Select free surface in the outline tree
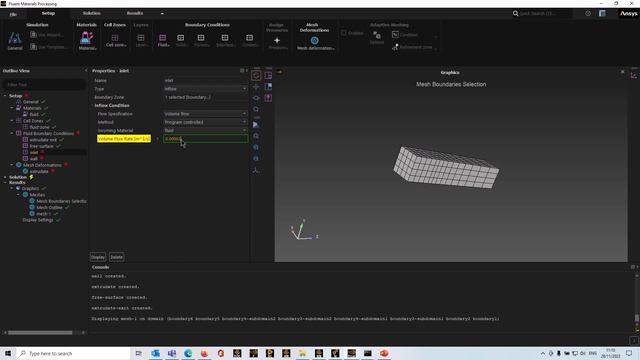Image resolution: width=640 pixels, height=360 pixels. 42,146
